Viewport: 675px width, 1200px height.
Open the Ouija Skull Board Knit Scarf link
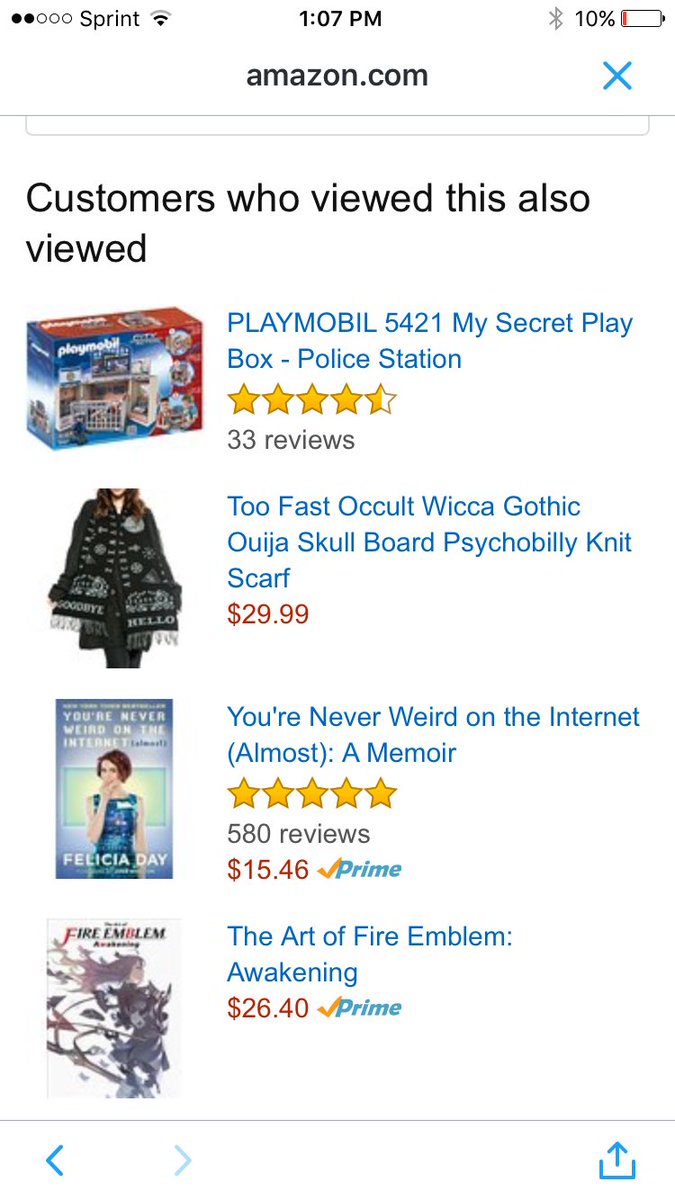[430, 542]
